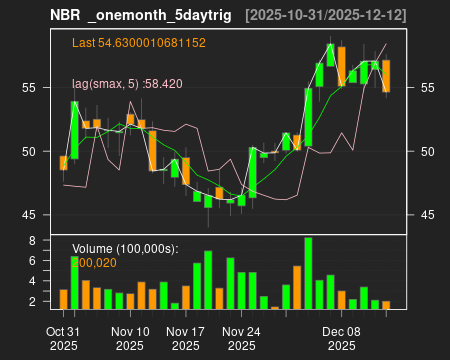Screen dimensions: 450x360
Task: Click the chart title NBR _onemonth_5daytrig
Action: tap(141, 15)
